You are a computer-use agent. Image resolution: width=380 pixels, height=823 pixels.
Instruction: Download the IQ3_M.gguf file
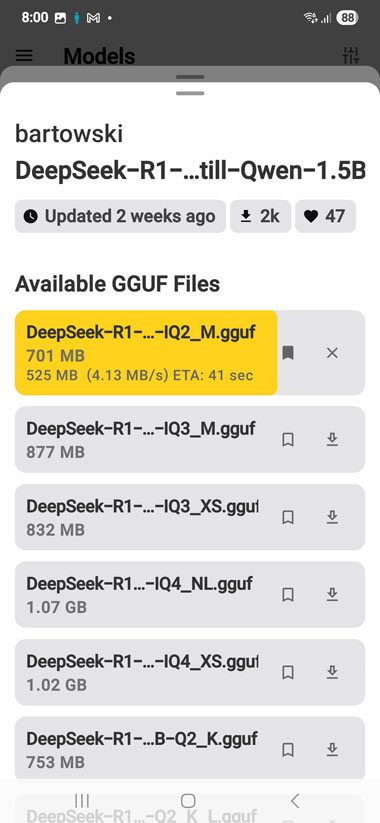332,440
